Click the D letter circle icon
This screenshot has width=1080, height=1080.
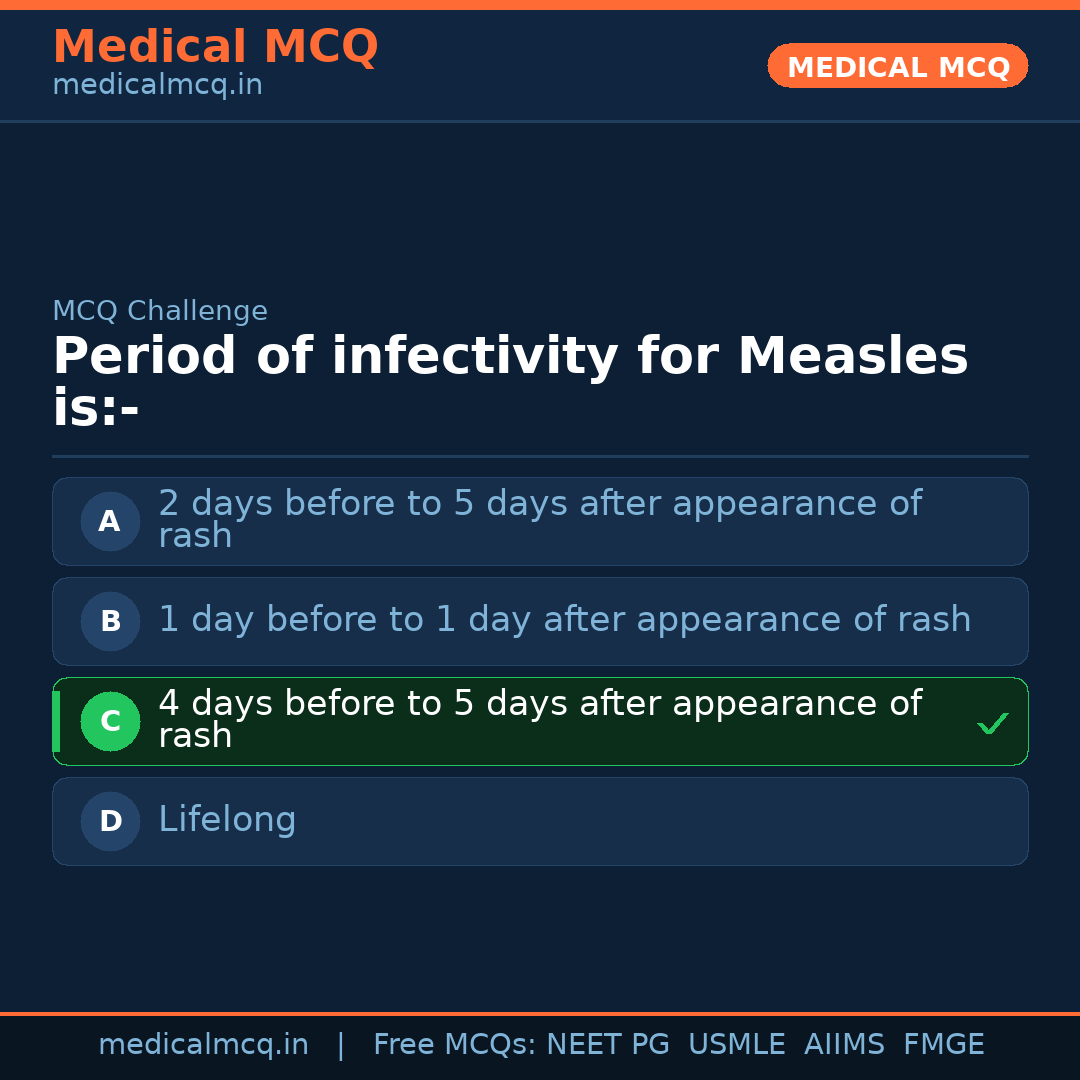pos(110,821)
